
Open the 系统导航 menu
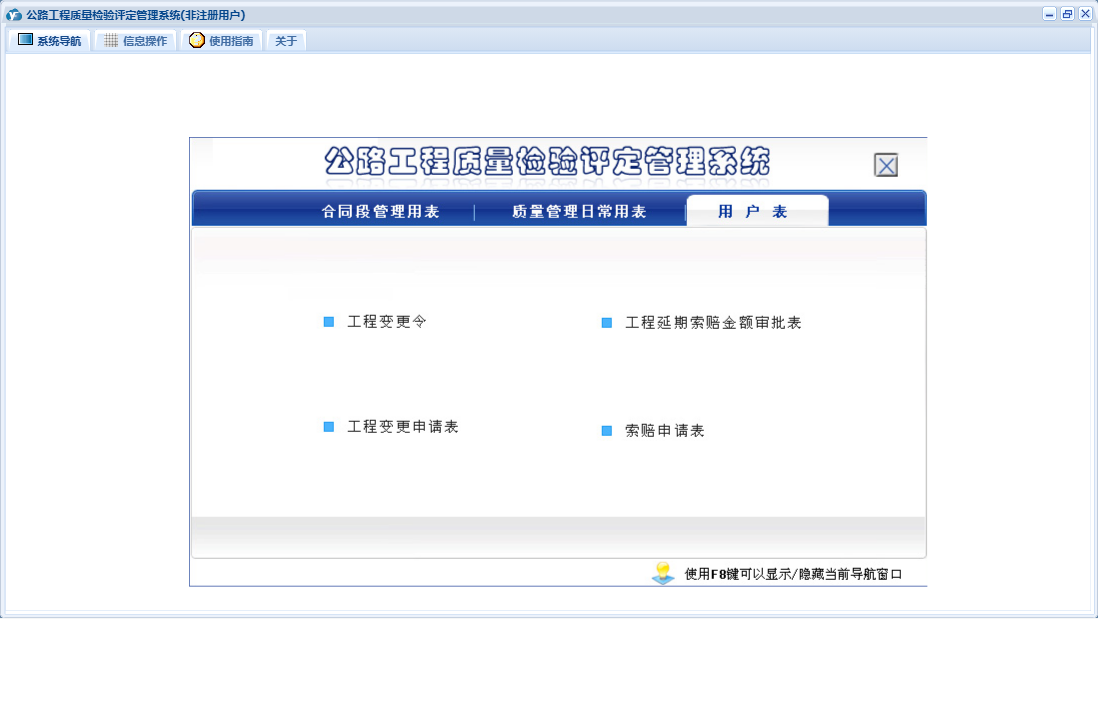pyautogui.click(x=50, y=41)
